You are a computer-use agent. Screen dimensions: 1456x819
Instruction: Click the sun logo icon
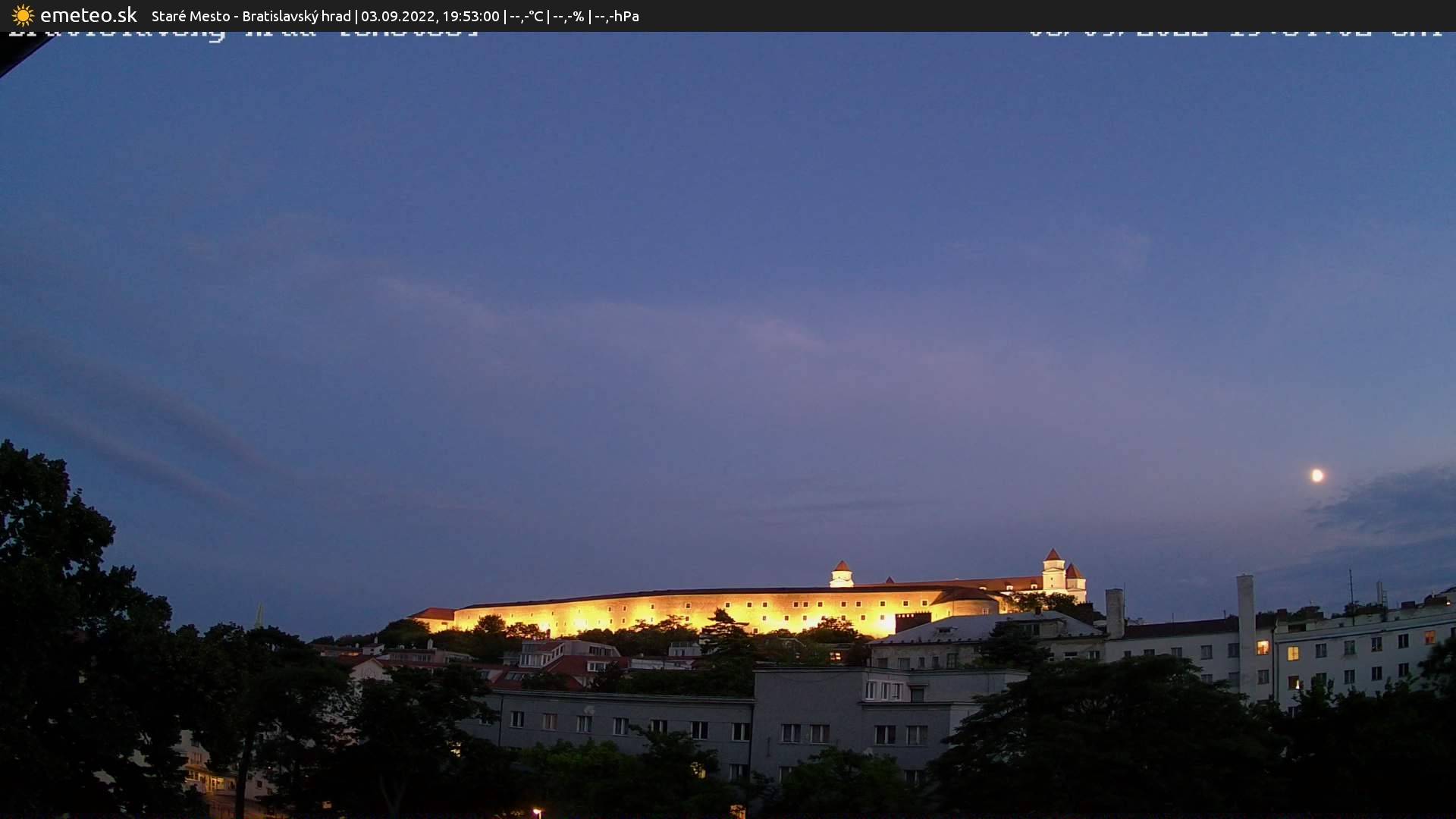click(24, 15)
